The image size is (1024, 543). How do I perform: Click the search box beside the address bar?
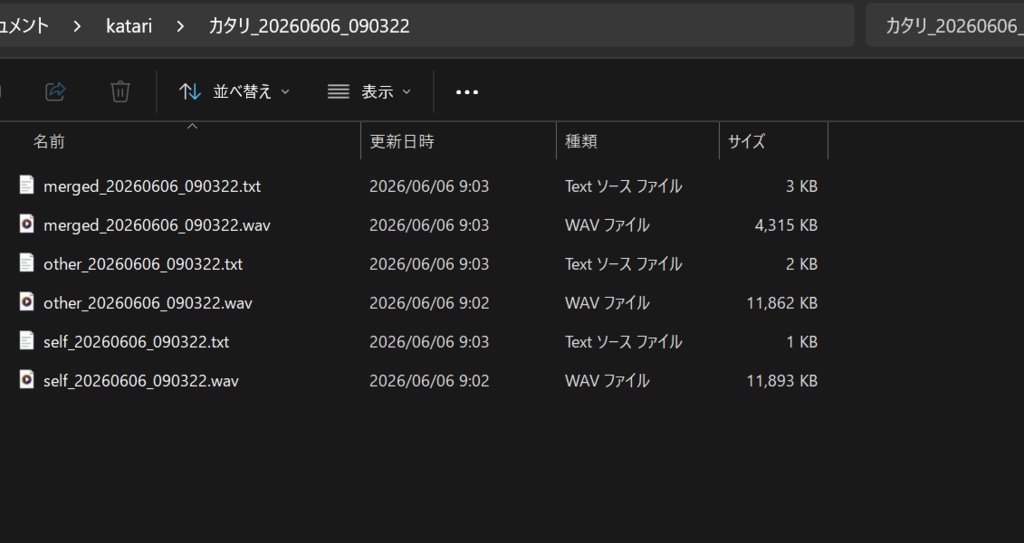point(944,25)
